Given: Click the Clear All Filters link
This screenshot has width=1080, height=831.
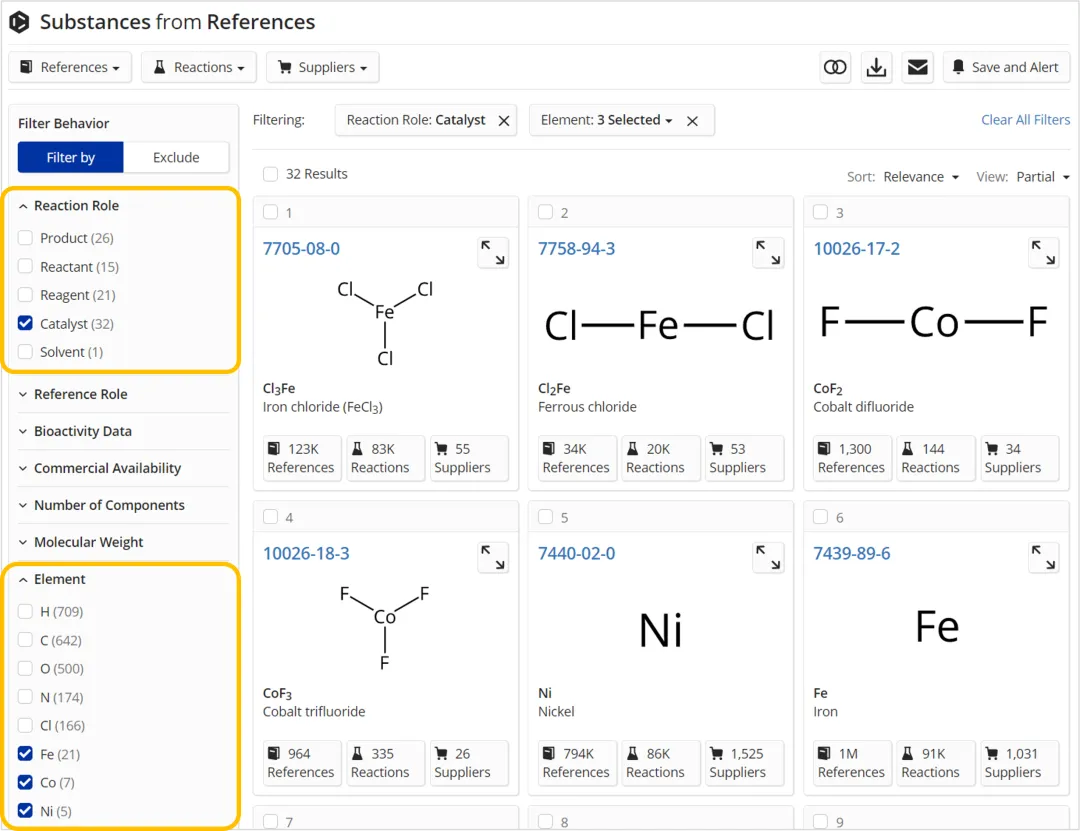Looking at the screenshot, I should tap(1025, 120).
